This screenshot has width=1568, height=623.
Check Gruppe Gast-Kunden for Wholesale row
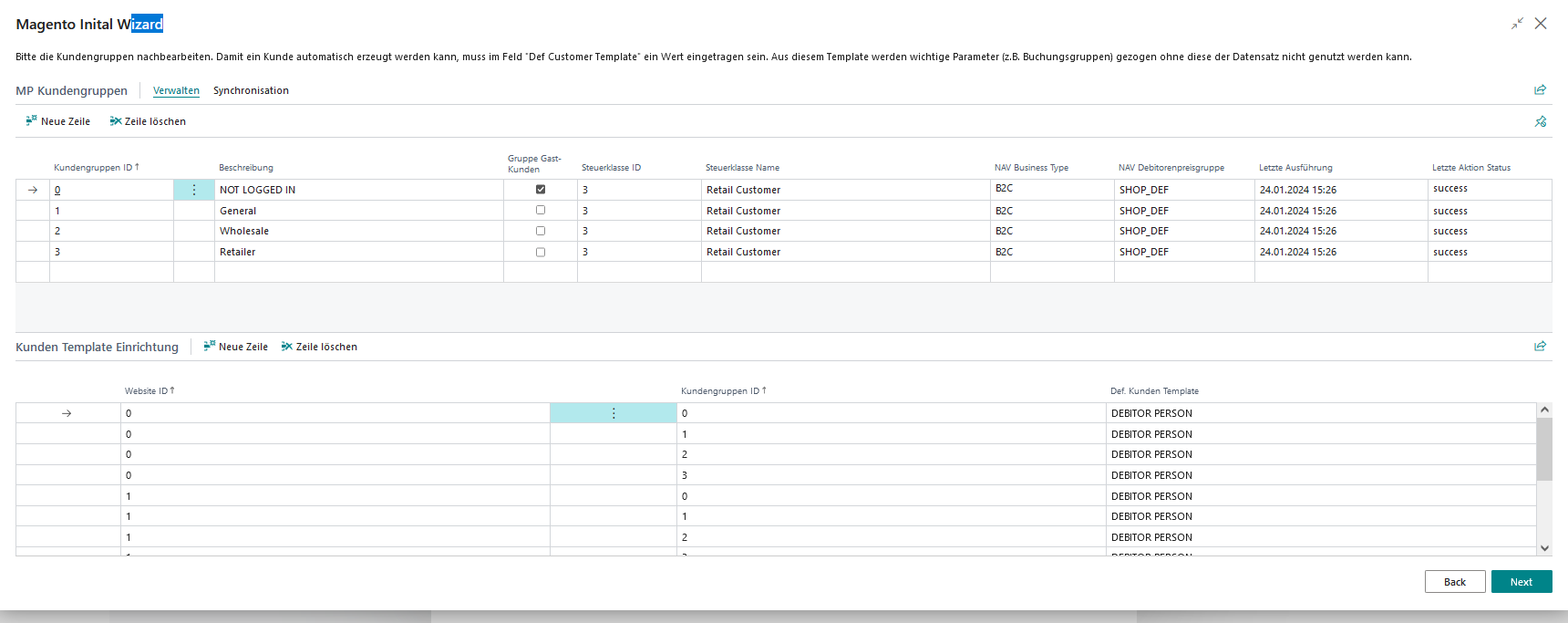pyautogui.click(x=541, y=231)
